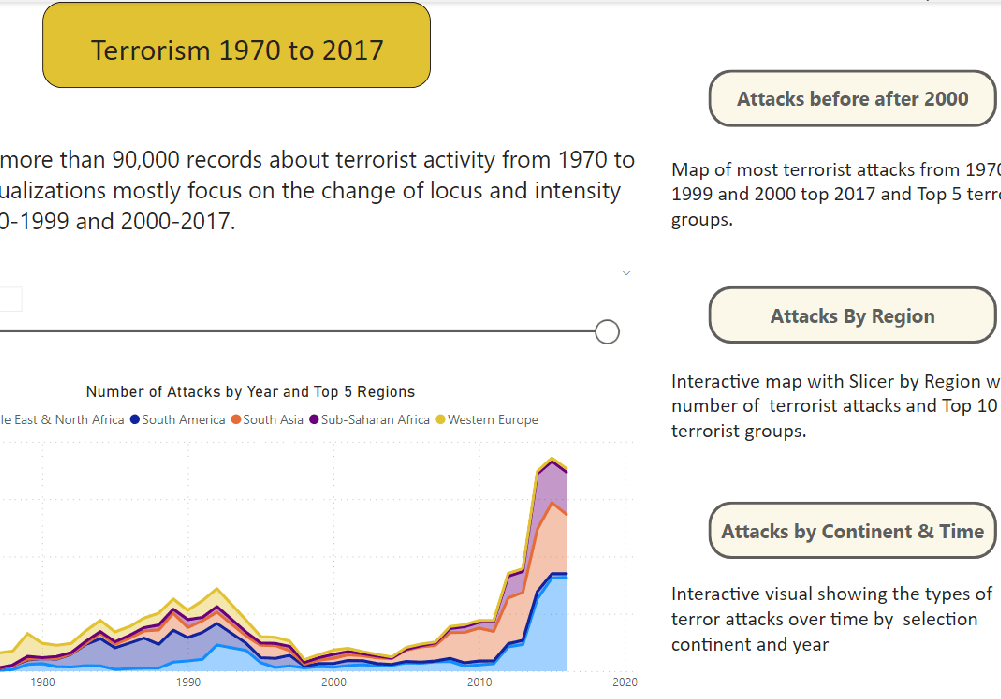Select the Sub-Saharan Africa legend marker
Screen dimensions: 1001x699
(313, 419)
